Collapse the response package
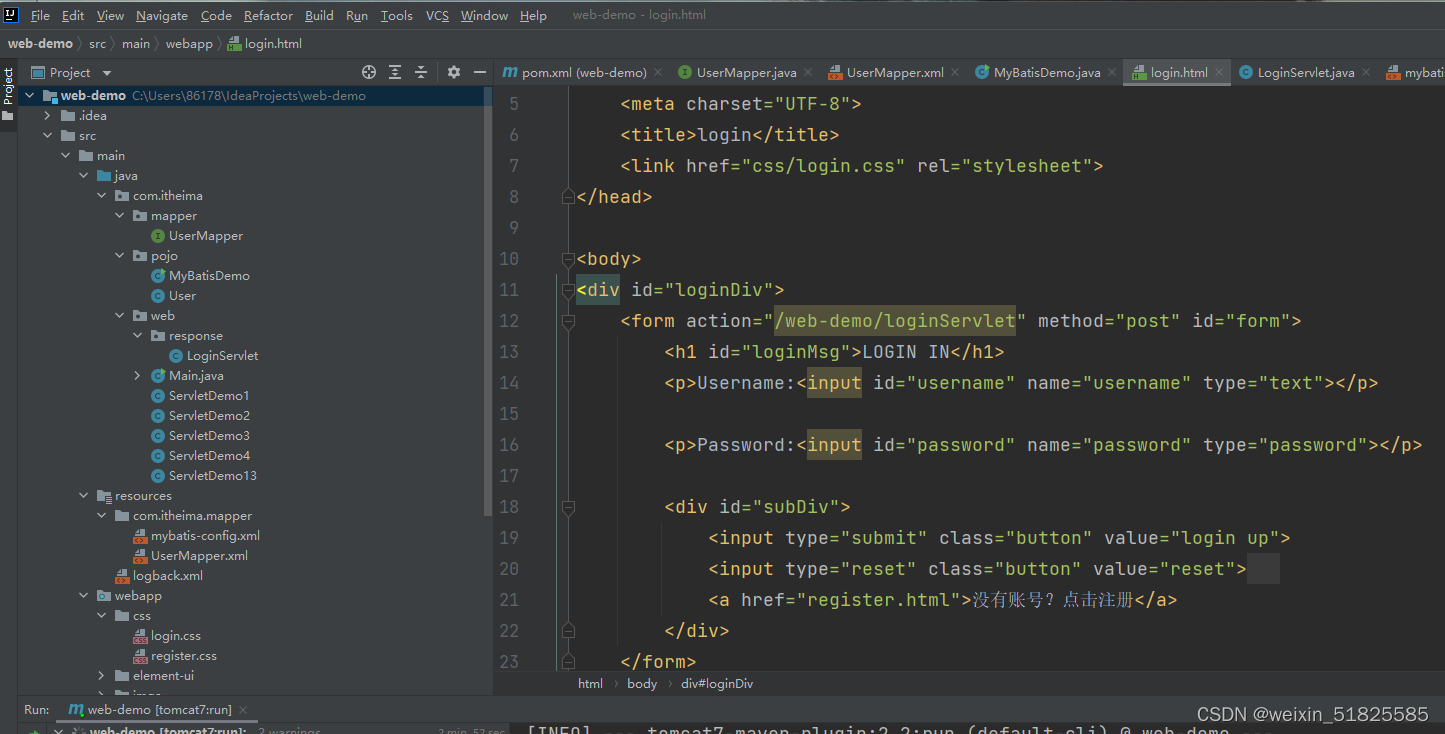 tap(137, 336)
